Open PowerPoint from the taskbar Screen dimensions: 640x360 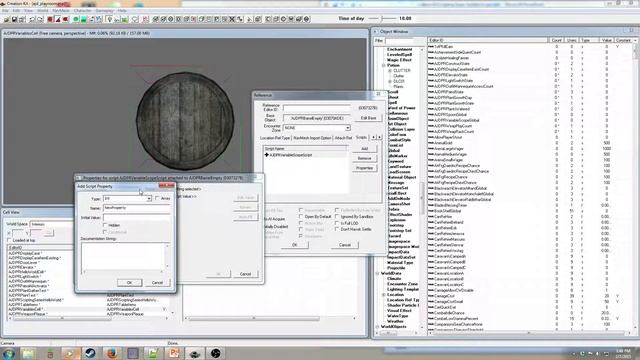[x=173, y=353]
